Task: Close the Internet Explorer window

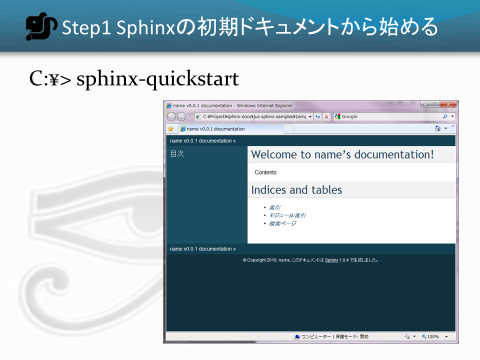Action: 448,104
